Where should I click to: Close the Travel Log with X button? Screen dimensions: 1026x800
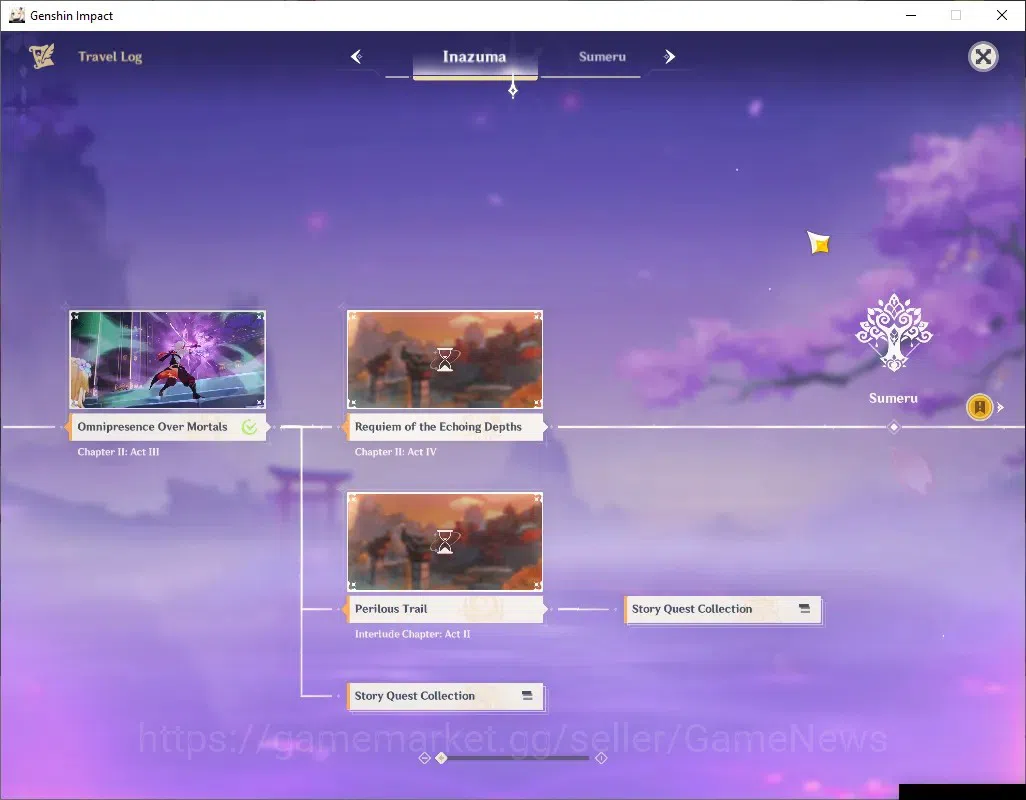[x=983, y=57]
